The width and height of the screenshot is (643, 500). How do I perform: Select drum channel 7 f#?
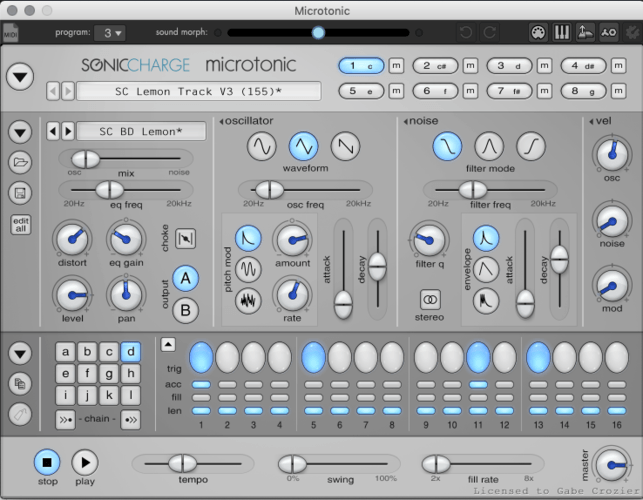[x=509, y=91]
